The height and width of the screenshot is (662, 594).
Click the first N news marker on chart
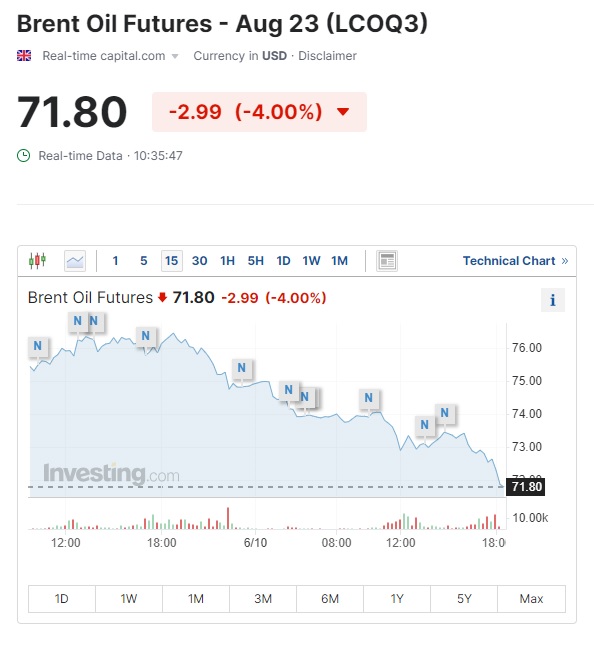(38, 346)
